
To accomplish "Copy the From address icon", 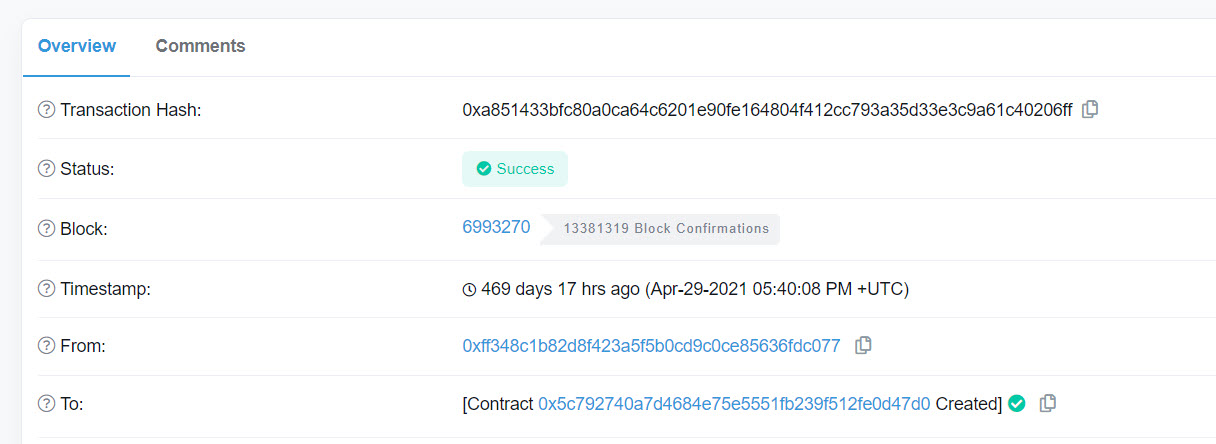I will [863, 345].
